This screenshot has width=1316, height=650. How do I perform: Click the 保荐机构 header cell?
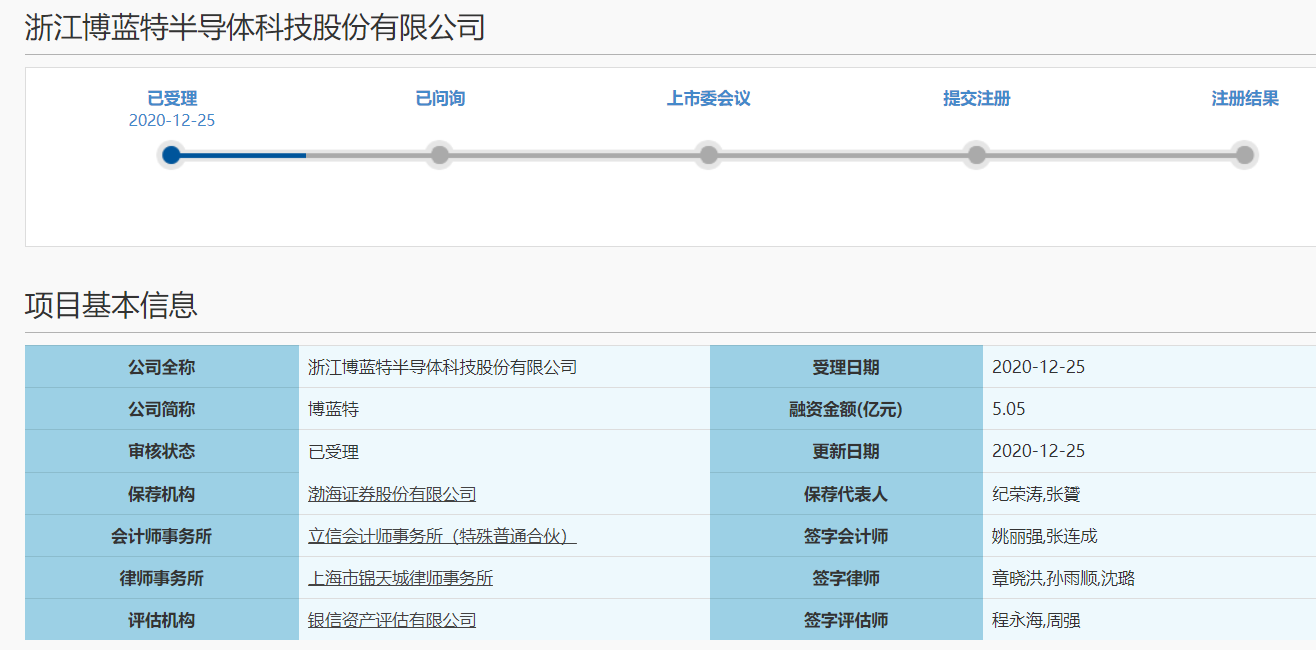point(162,494)
